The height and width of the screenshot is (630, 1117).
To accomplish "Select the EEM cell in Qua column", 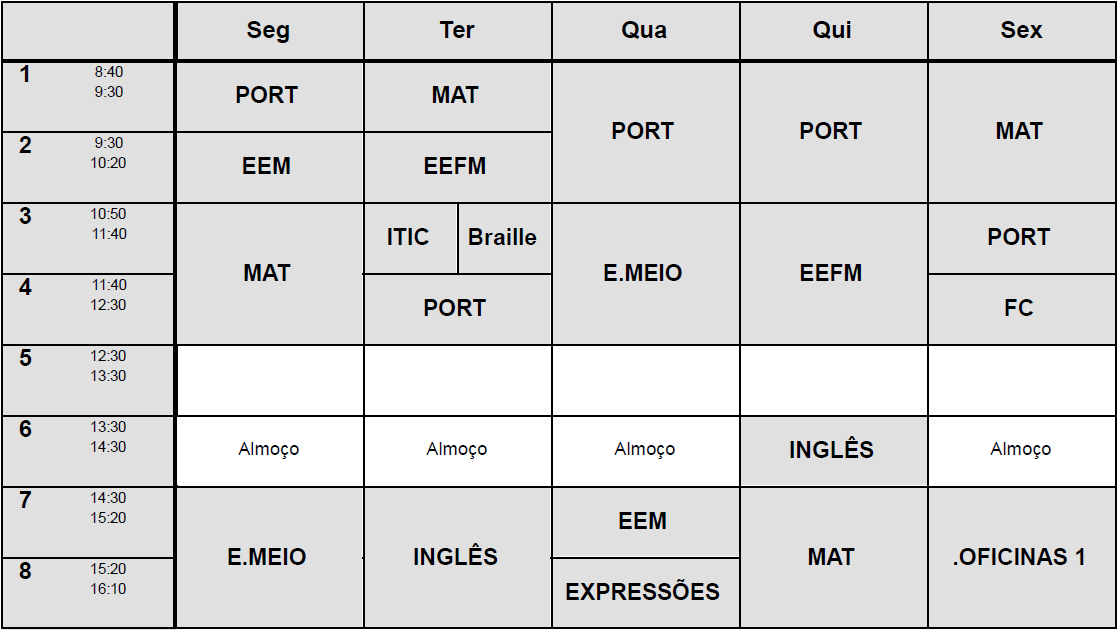I will pyautogui.click(x=643, y=521).
